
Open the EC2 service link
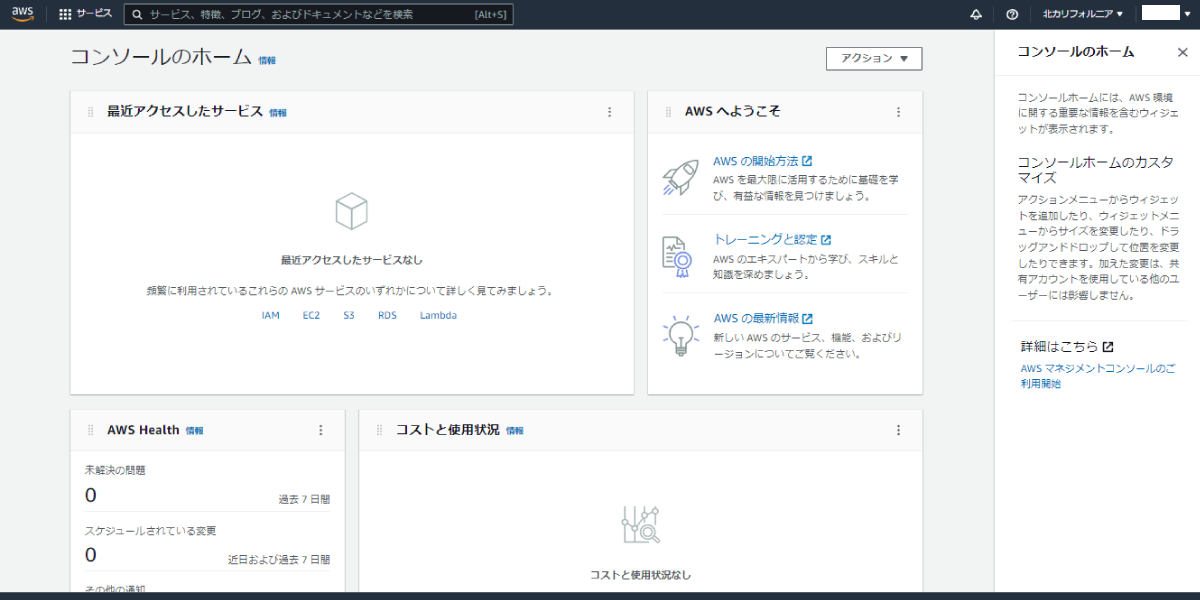[311, 315]
